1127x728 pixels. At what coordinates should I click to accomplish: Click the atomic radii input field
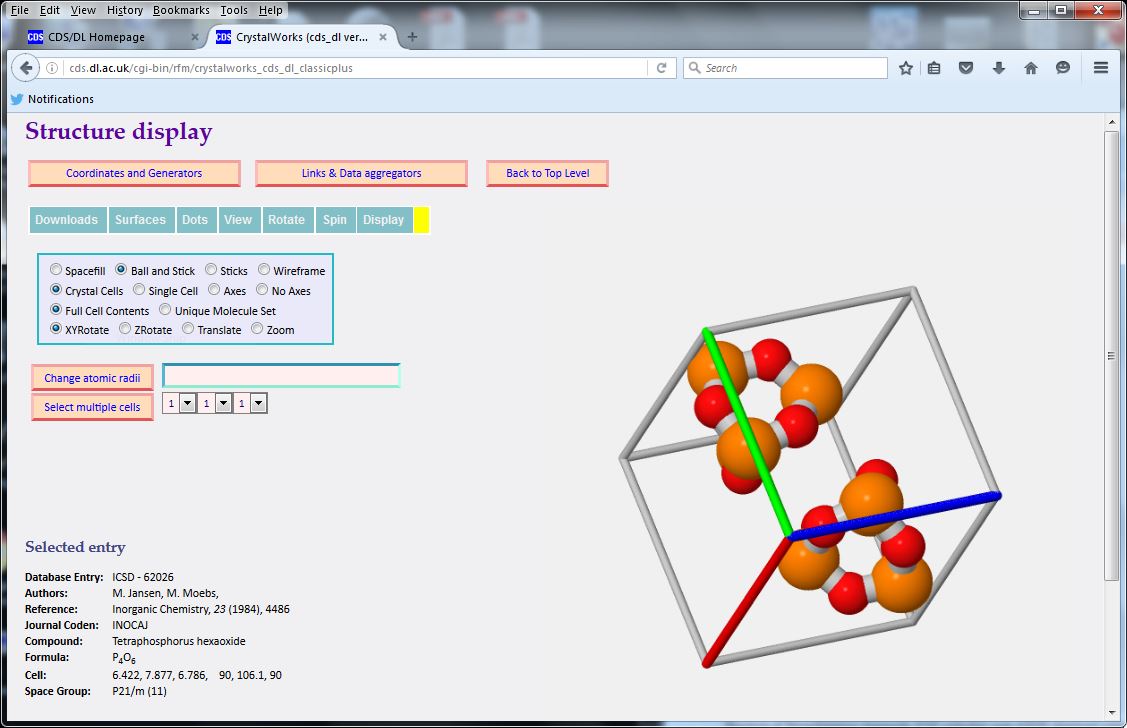point(281,376)
